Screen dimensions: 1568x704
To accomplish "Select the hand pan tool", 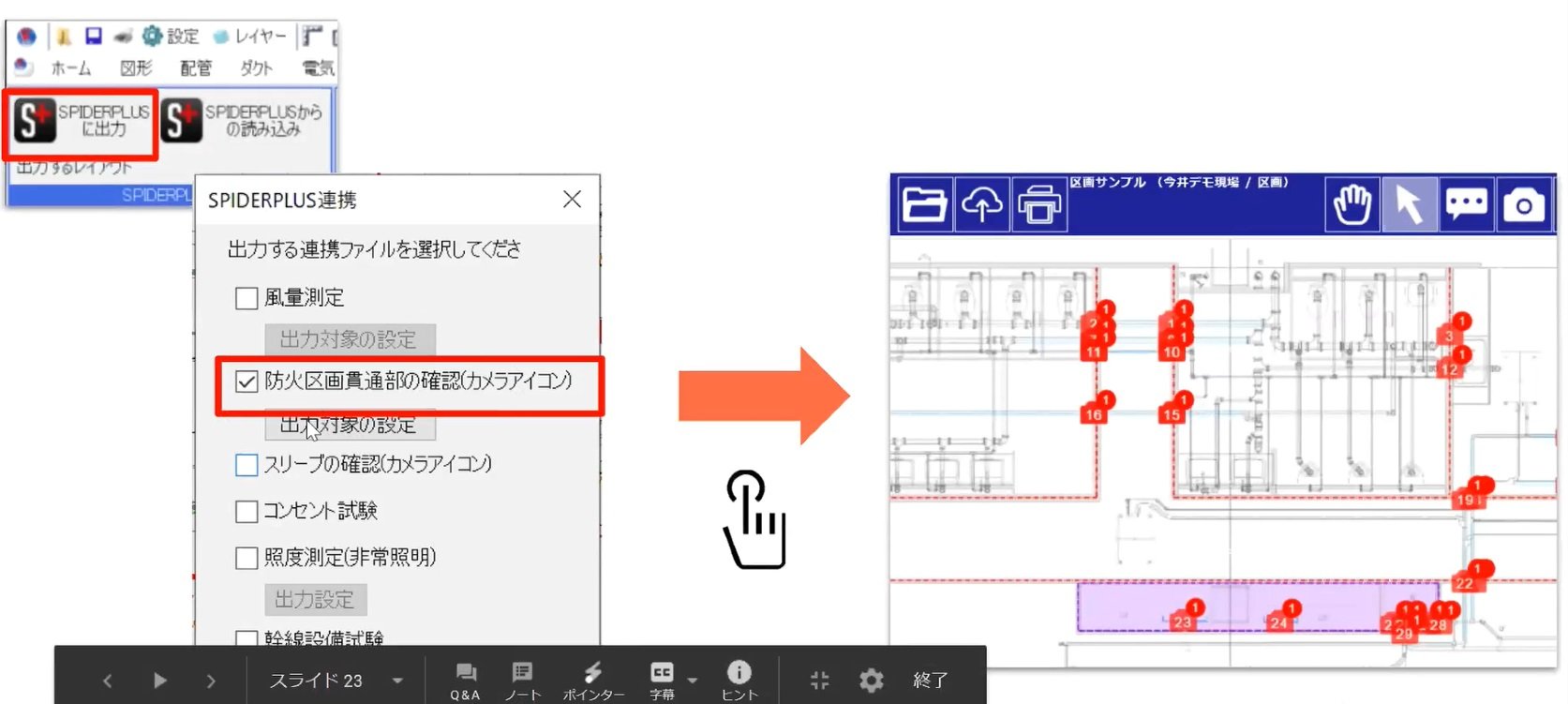I will pos(1352,203).
